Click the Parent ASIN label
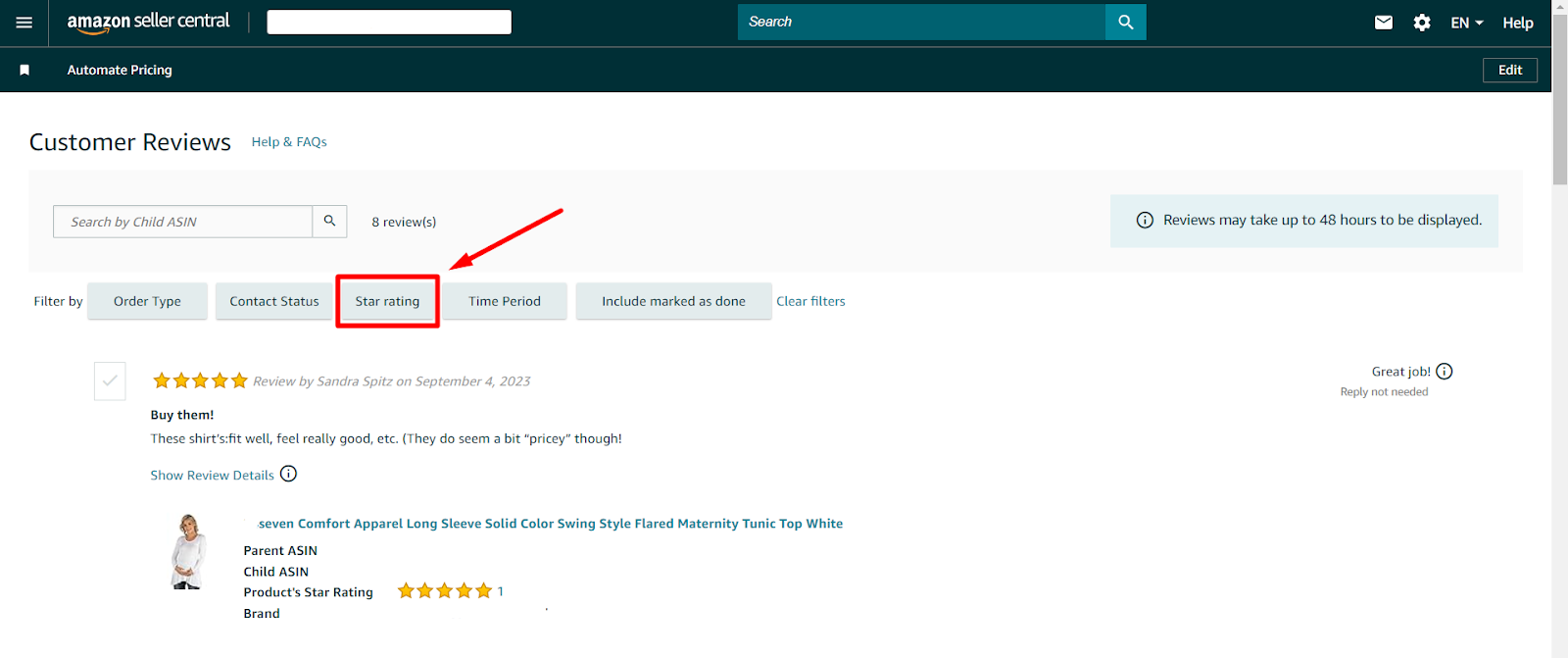This screenshot has height=658, width=1568. point(280,550)
